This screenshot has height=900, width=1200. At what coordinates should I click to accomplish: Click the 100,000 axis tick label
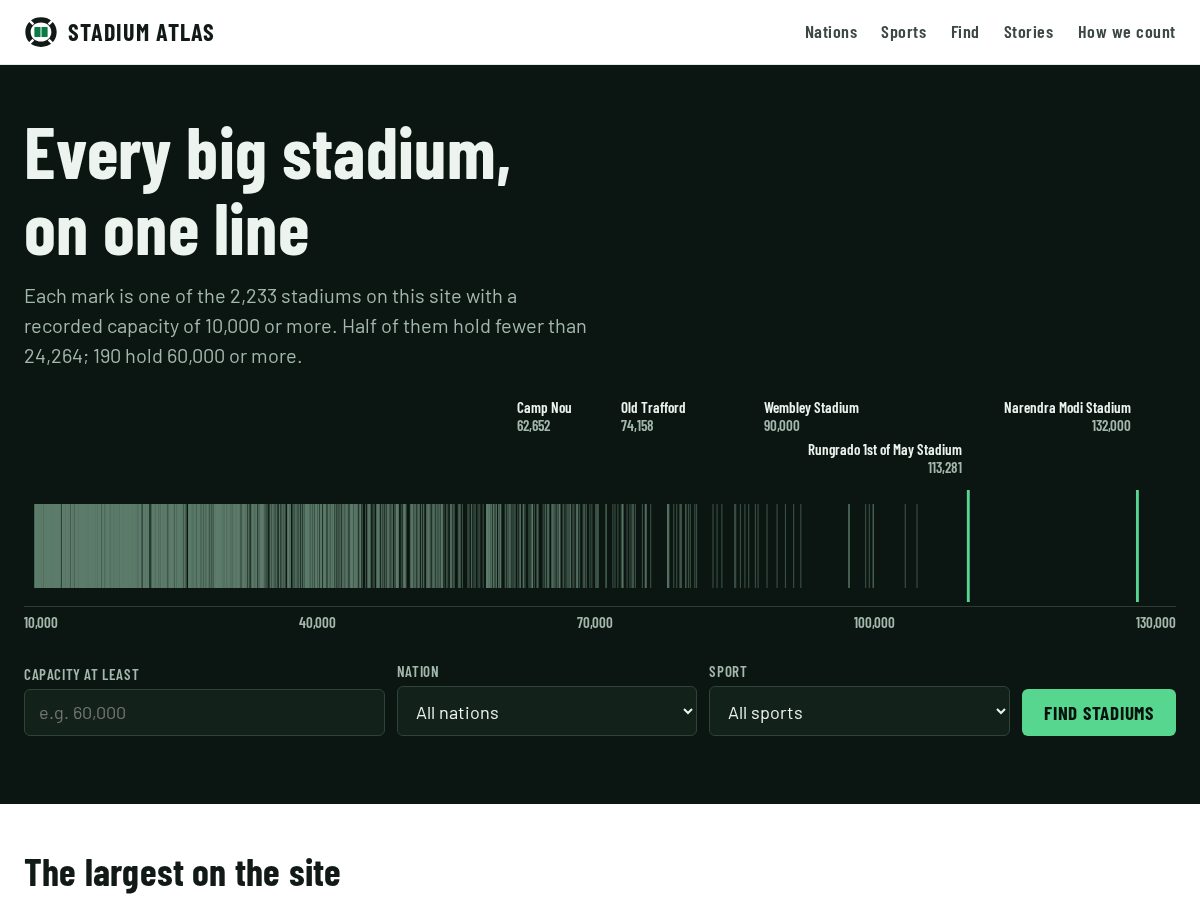(x=874, y=622)
